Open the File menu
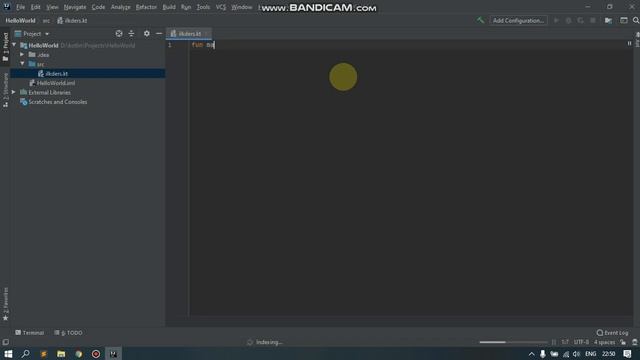Screen dimensions: 640x360 tap(20, 7)
